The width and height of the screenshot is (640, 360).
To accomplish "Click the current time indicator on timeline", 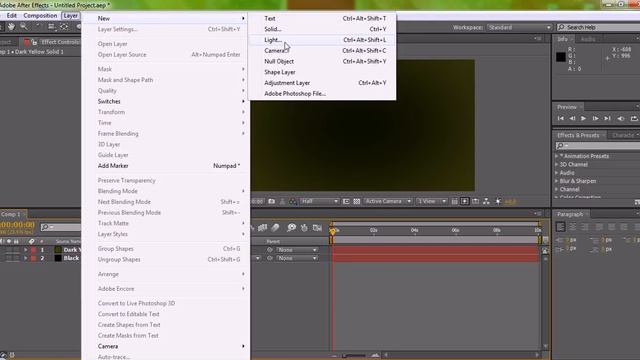I will tap(333, 231).
